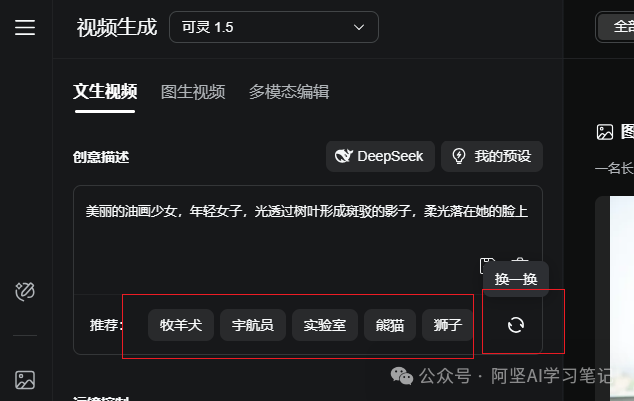The image size is (634, 401).
Task: Click inside the 创意描述 prompt text box
Action: [x=307, y=239]
